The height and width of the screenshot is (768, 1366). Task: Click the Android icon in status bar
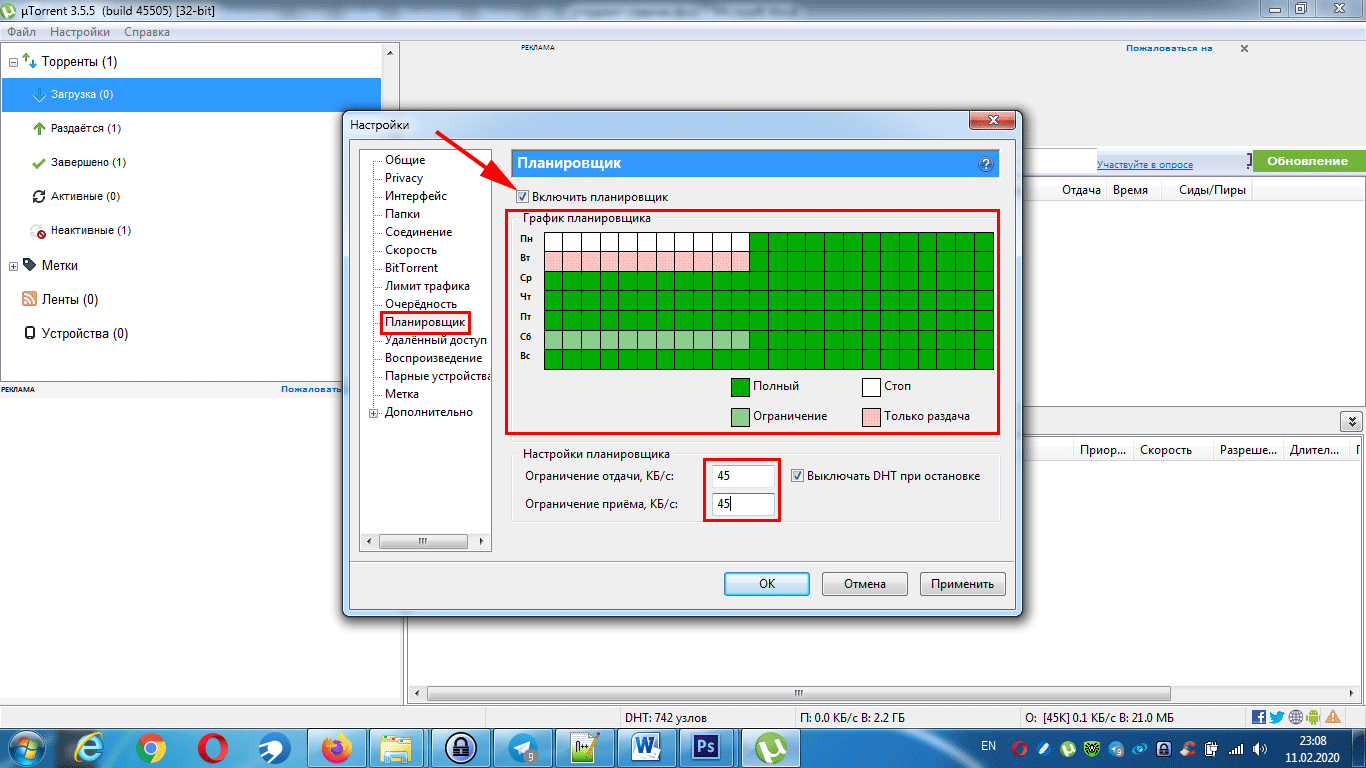pyautogui.click(x=1314, y=717)
